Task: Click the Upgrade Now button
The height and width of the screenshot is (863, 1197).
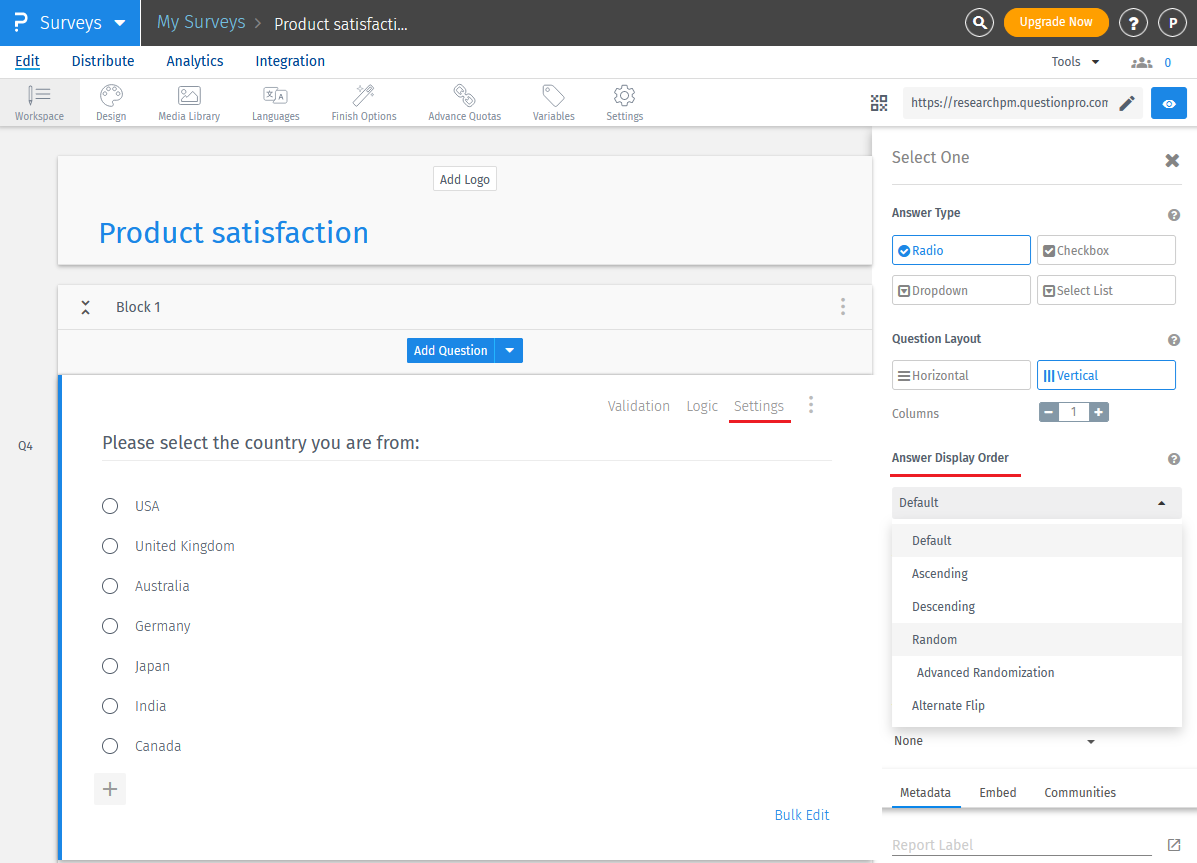Action: (1055, 22)
